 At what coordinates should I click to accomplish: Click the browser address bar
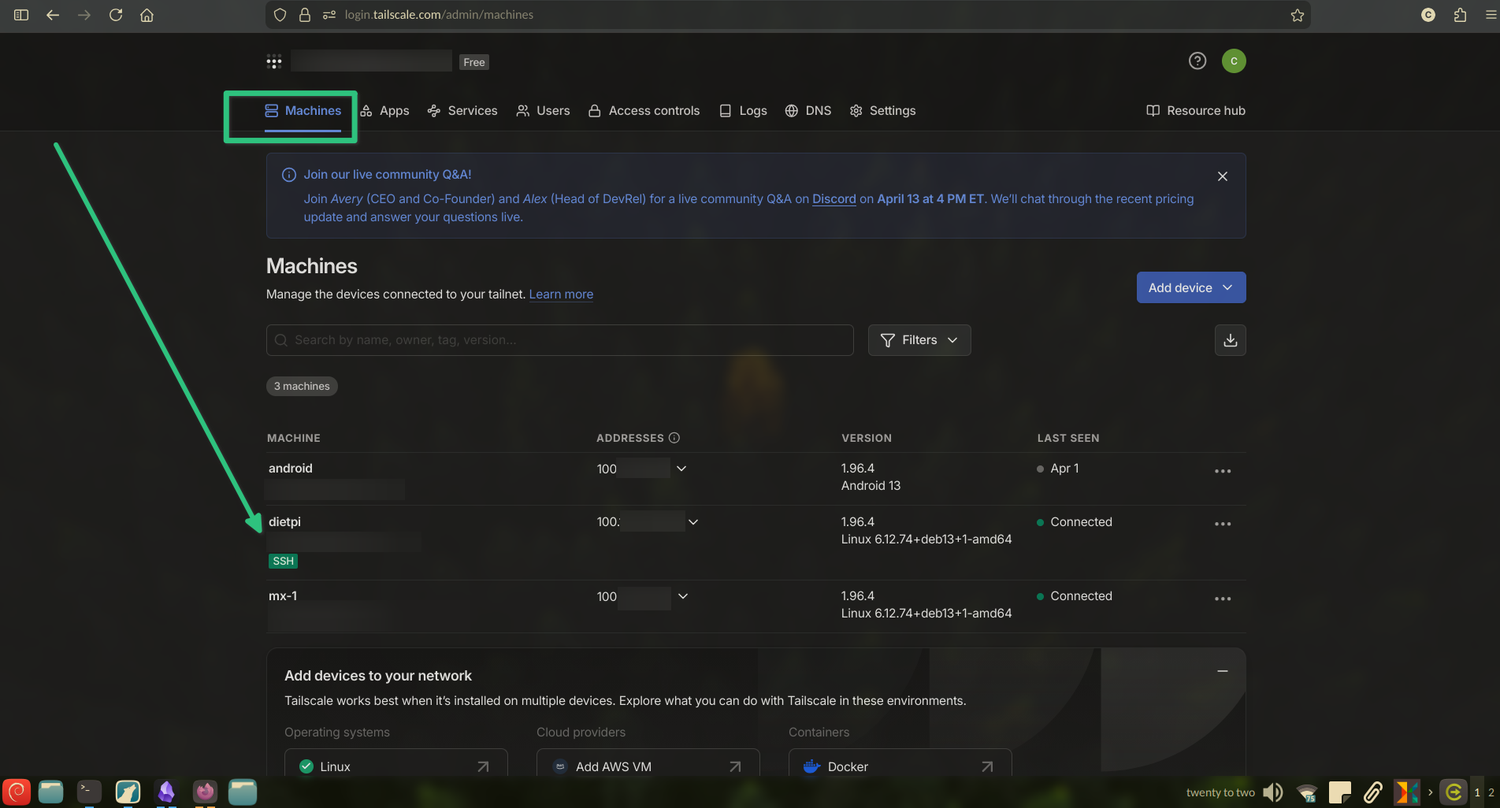788,15
